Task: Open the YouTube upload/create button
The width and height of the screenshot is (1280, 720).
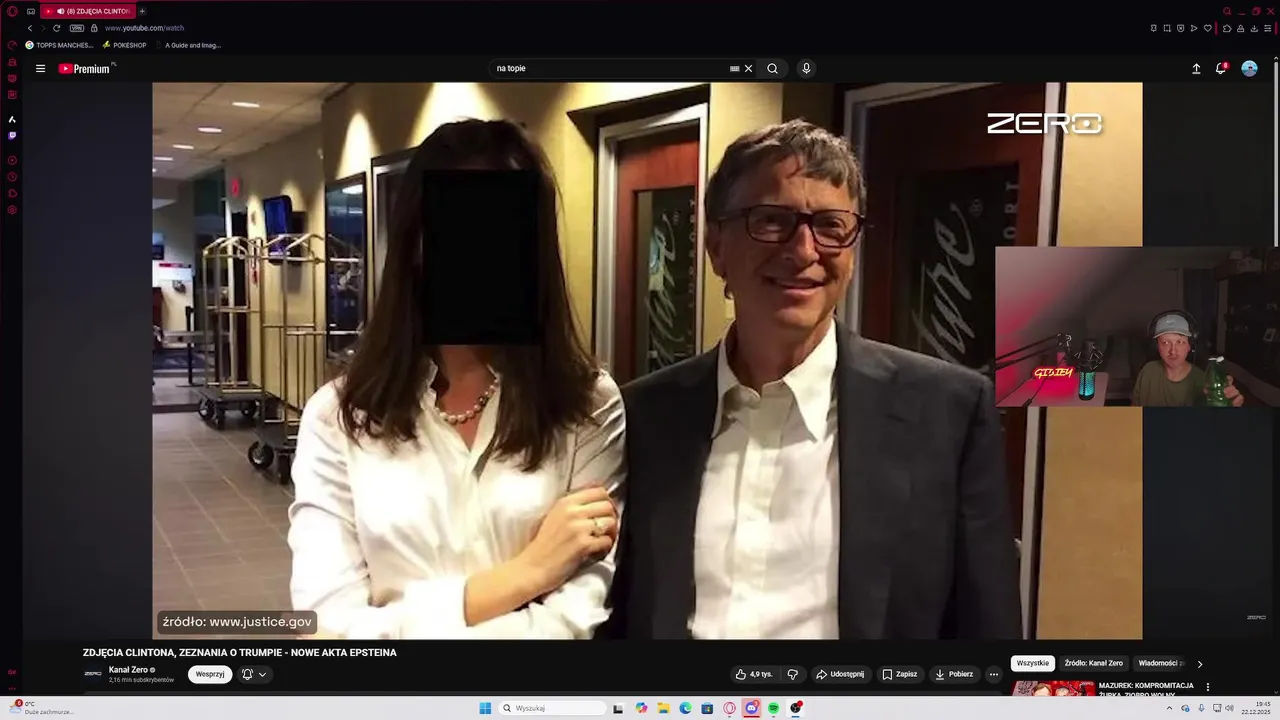Action: click(x=1196, y=69)
